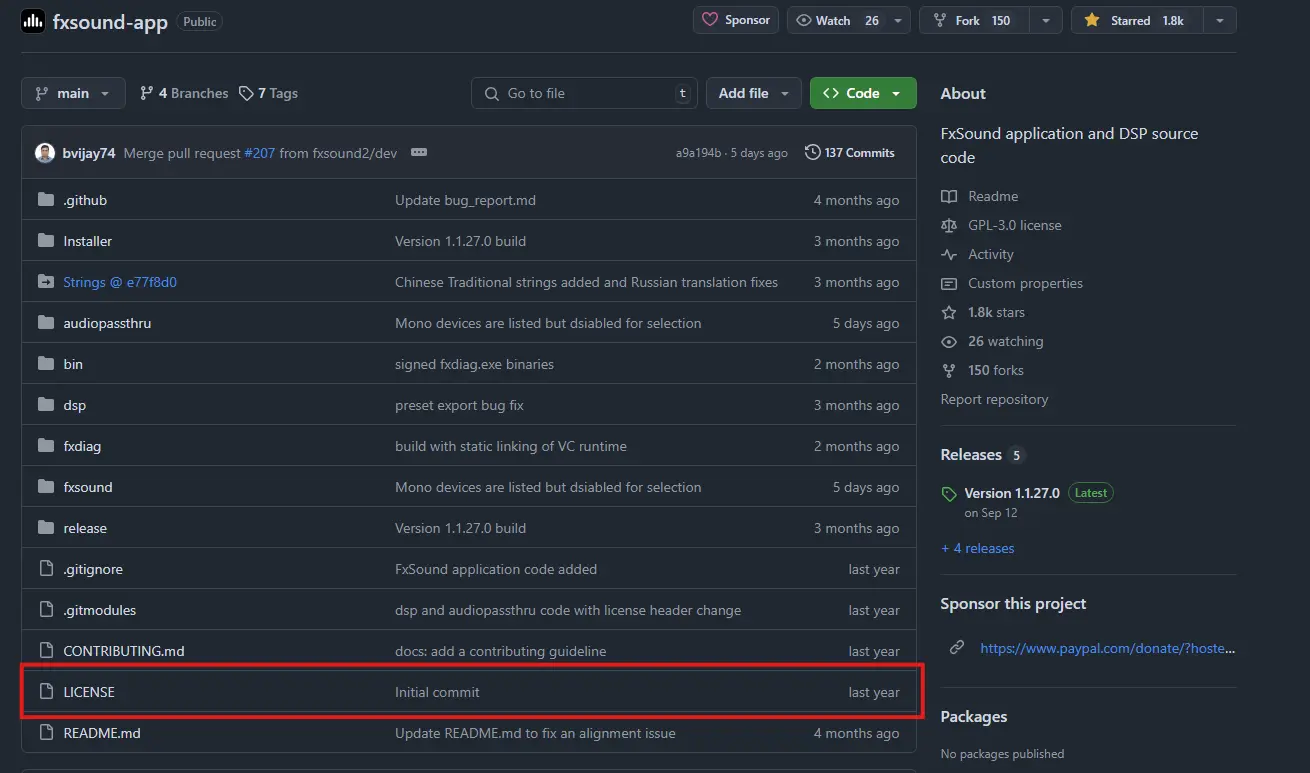Open pull request #207 link
This screenshot has height=773, width=1310.
coord(259,153)
